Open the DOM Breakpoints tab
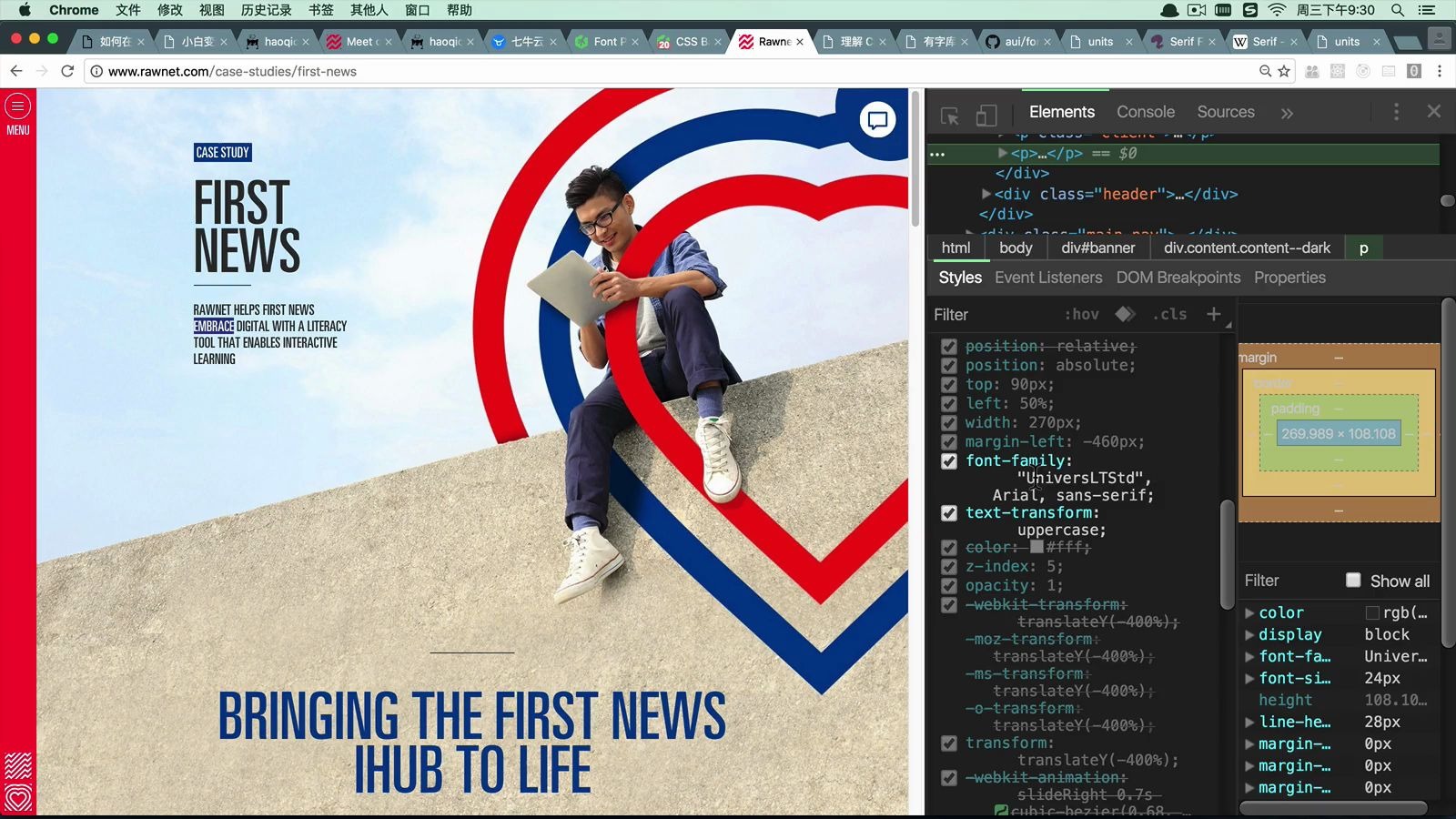This screenshot has height=819, width=1456. coord(1178,278)
